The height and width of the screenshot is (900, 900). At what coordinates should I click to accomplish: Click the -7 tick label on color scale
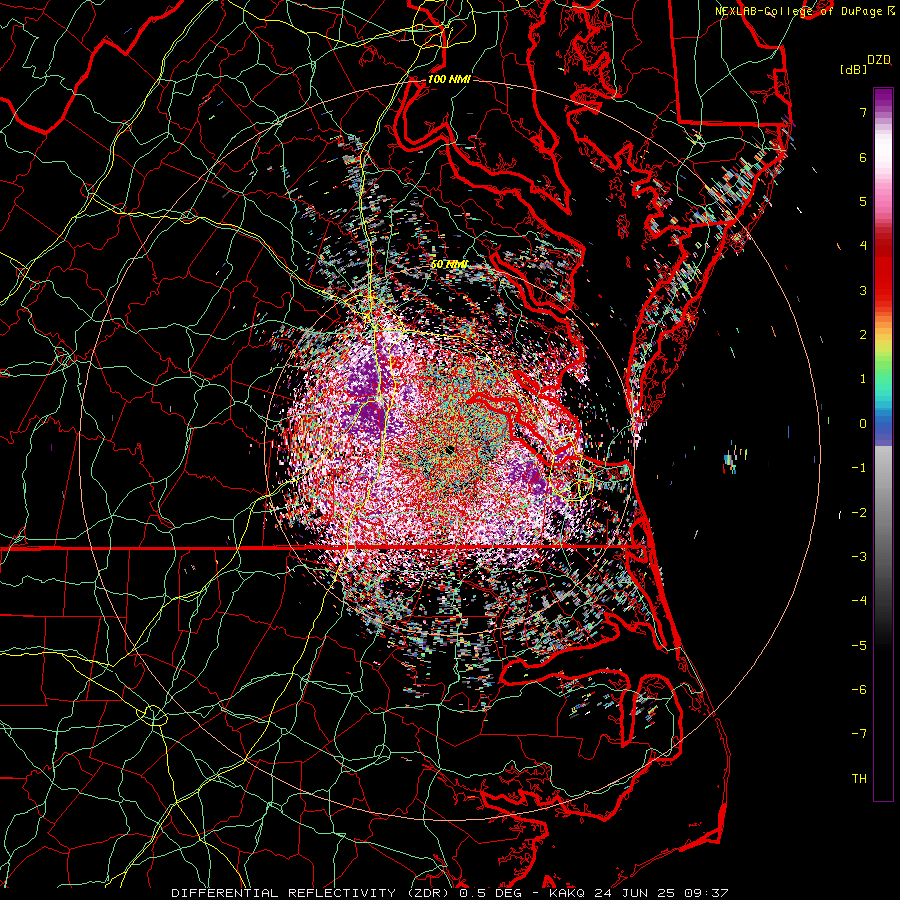click(859, 734)
